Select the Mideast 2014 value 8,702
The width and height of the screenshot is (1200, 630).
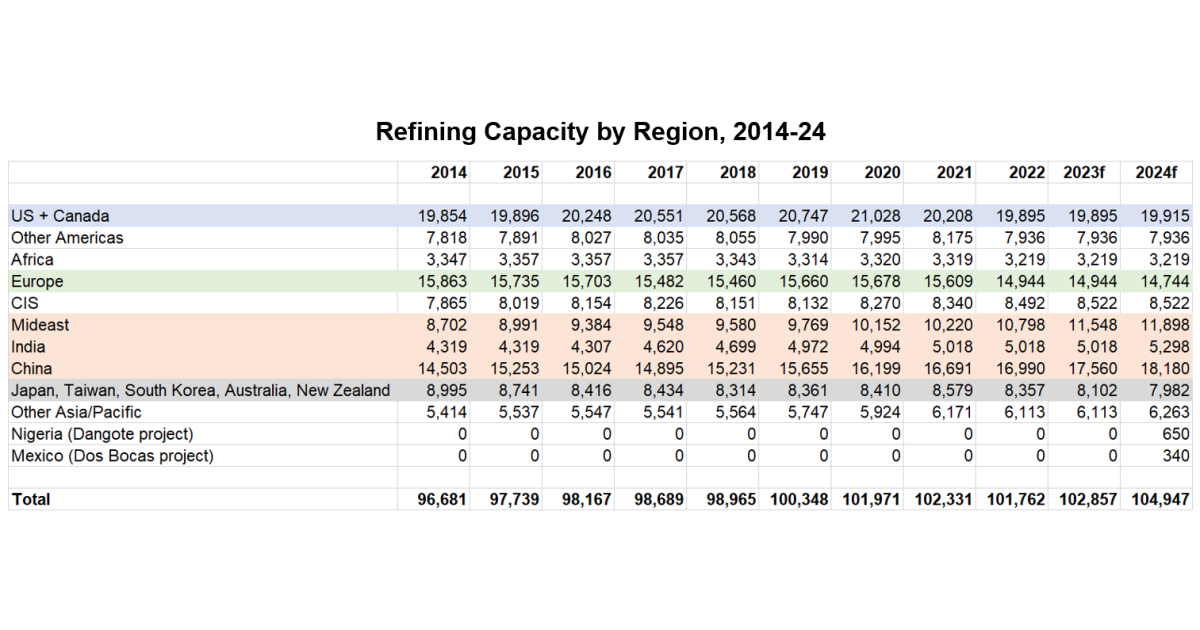[449, 325]
